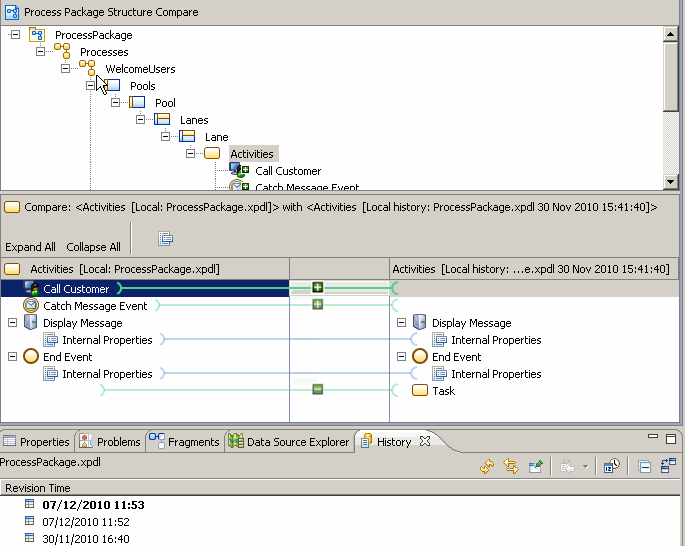685x546 pixels.
Task: Select Call Customer row in left compare pane
Action: (145, 288)
